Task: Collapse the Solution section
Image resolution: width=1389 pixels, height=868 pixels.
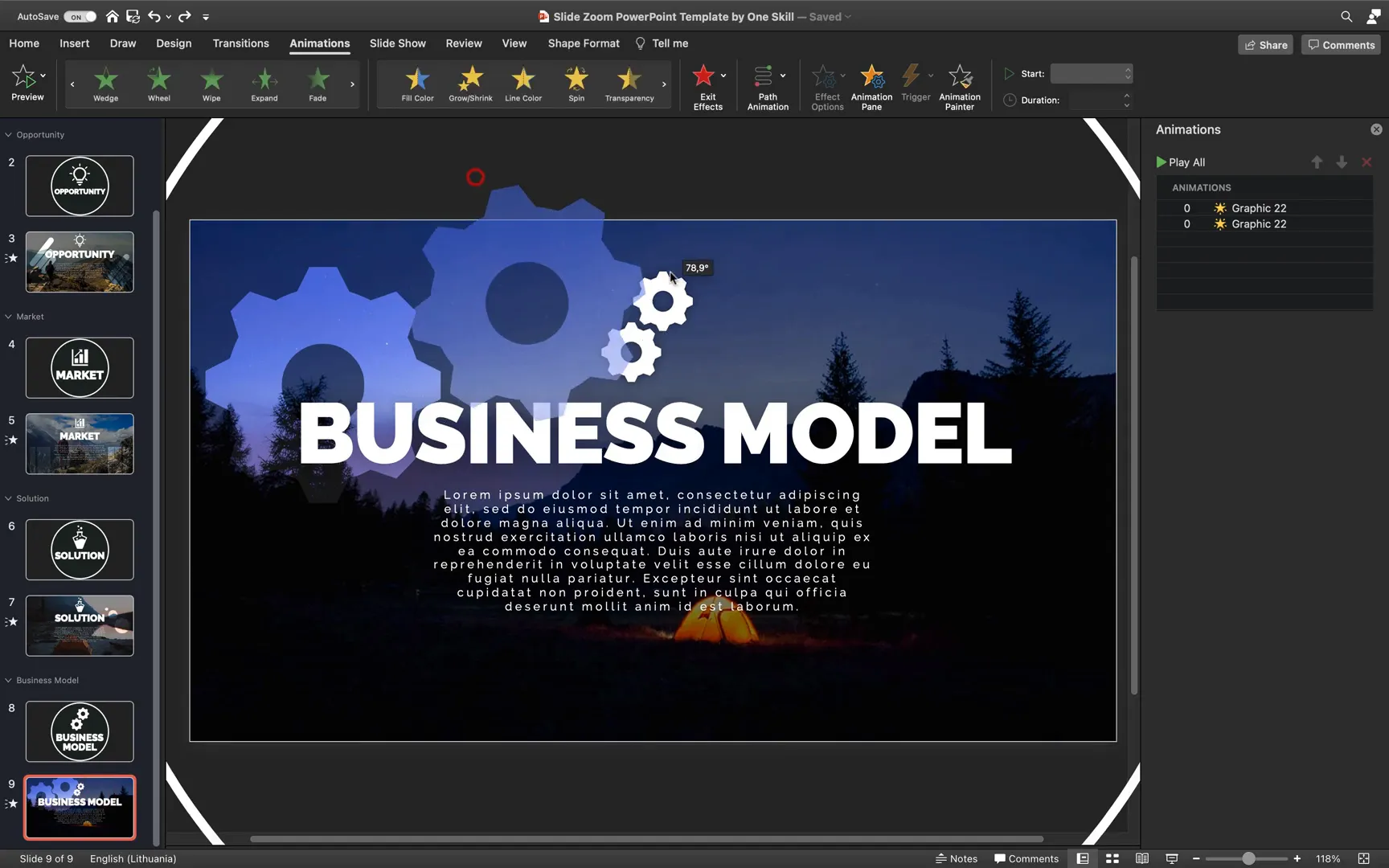Action: (x=8, y=498)
